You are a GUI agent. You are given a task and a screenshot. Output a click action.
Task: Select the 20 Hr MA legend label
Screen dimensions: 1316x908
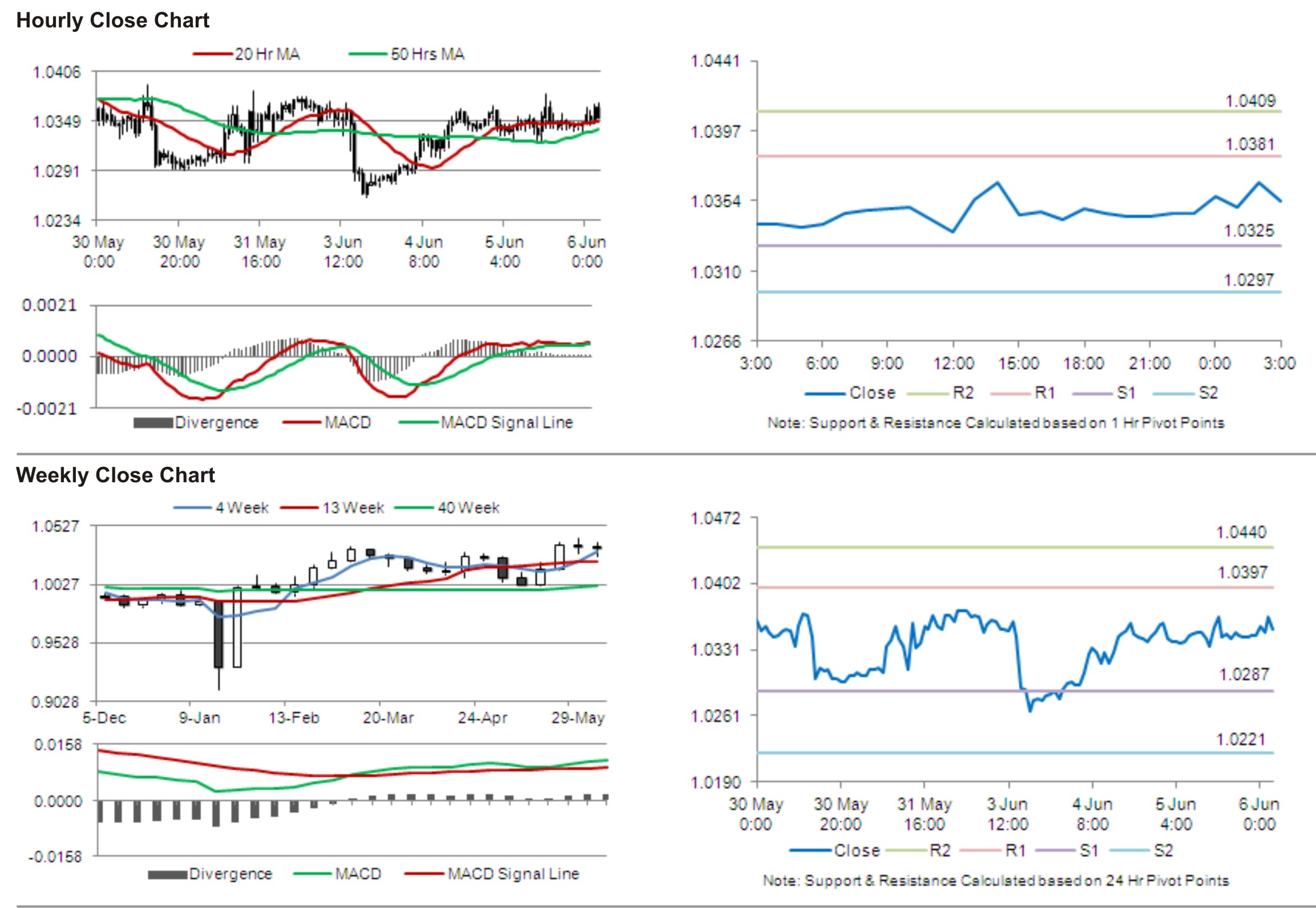(x=267, y=54)
